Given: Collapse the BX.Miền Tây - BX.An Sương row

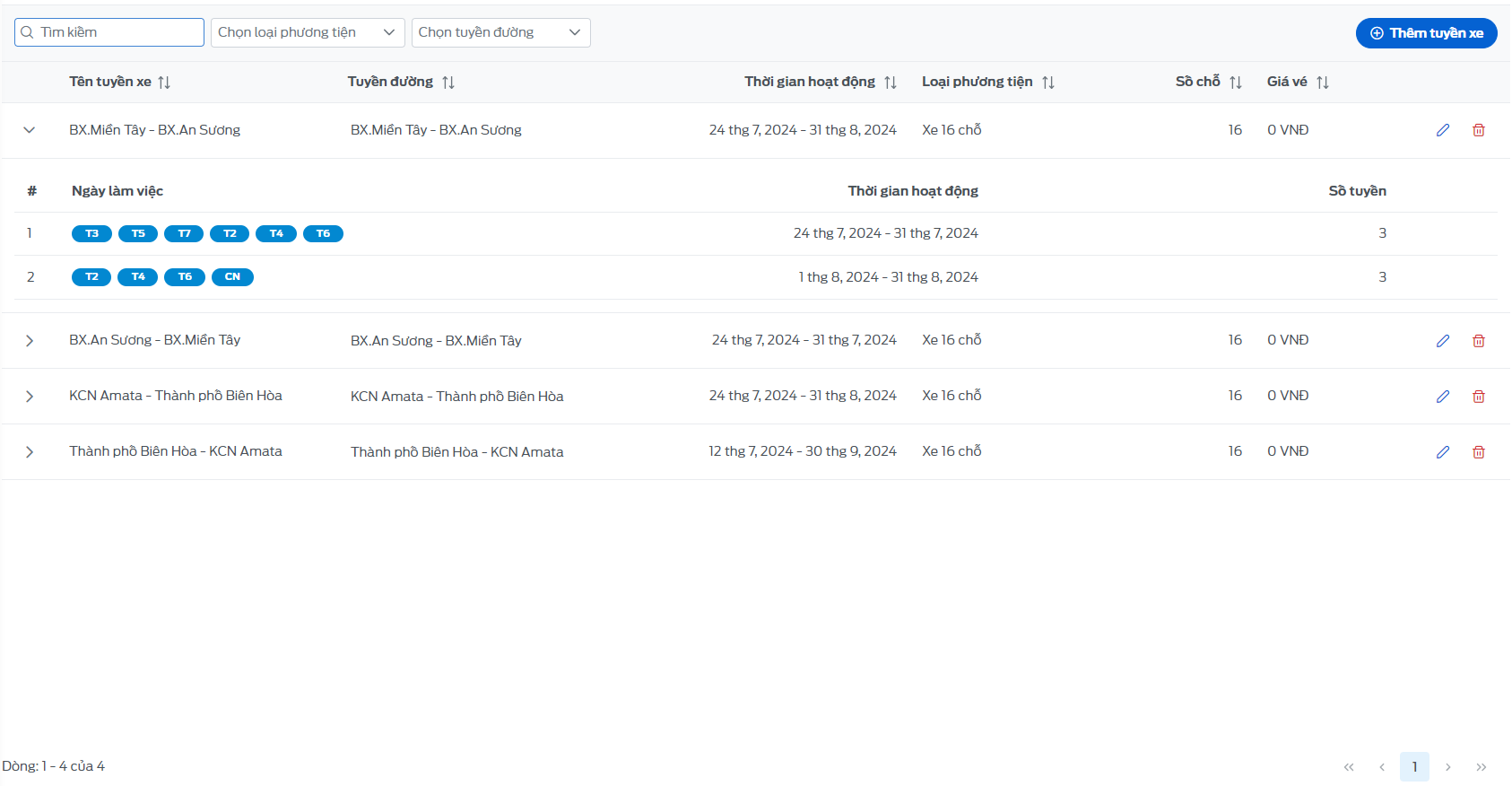Looking at the screenshot, I should pyautogui.click(x=30, y=130).
